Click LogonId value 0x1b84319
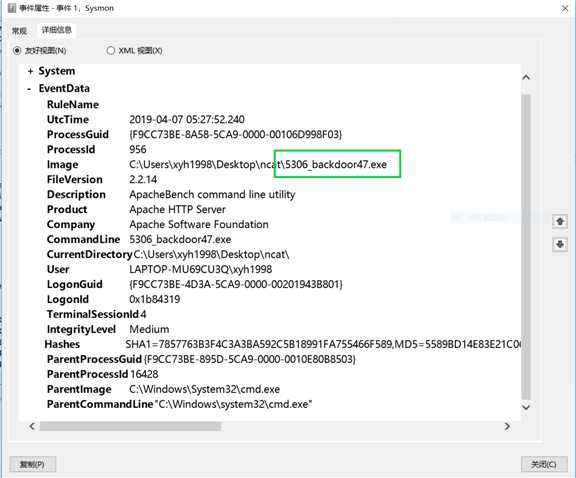Viewport: 576px width, 478px height. coord(155,299)
